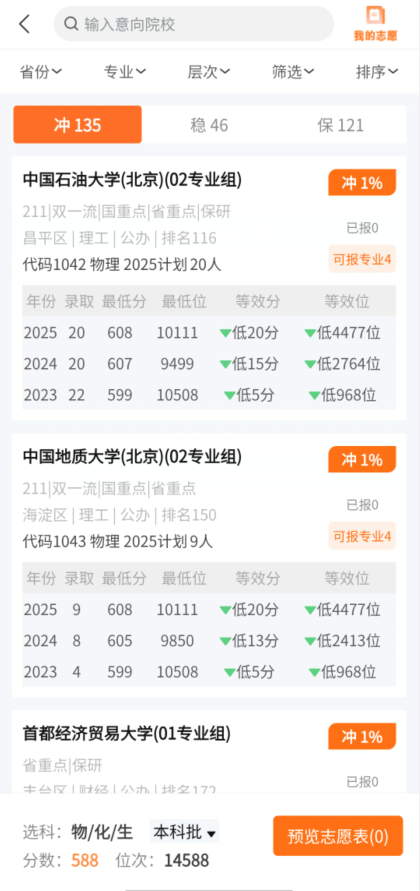Open the 层次 dropdown
This screenshot has height=891, width=420.
click(209, 72)
